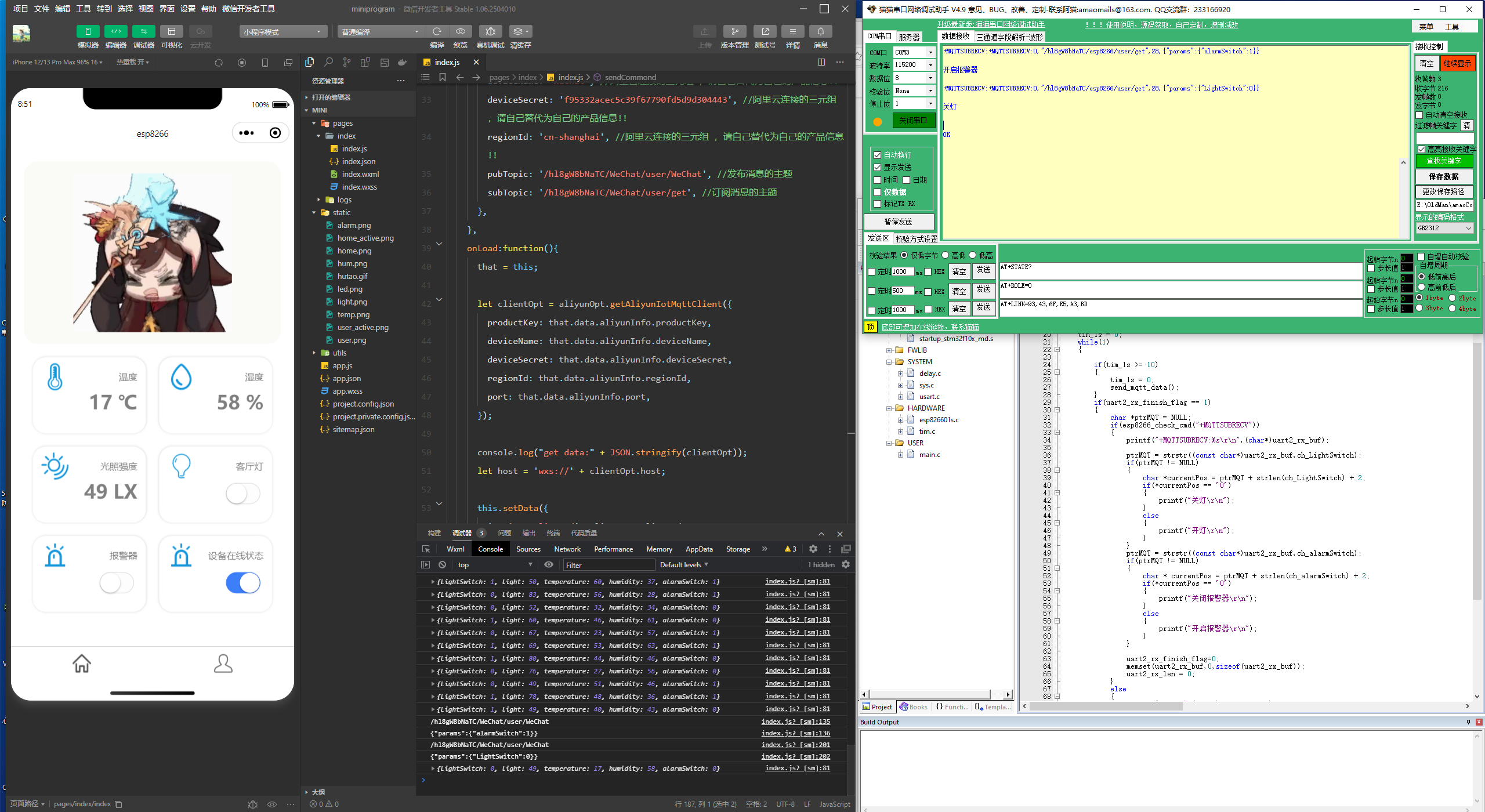1485x812 pixels.
Task: Tap the home icon in phone tab bar
Action: tap(82, 663)
